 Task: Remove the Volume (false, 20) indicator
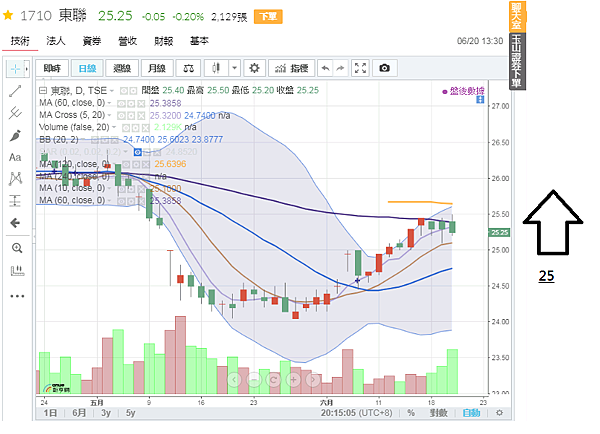tap(146, 127)
